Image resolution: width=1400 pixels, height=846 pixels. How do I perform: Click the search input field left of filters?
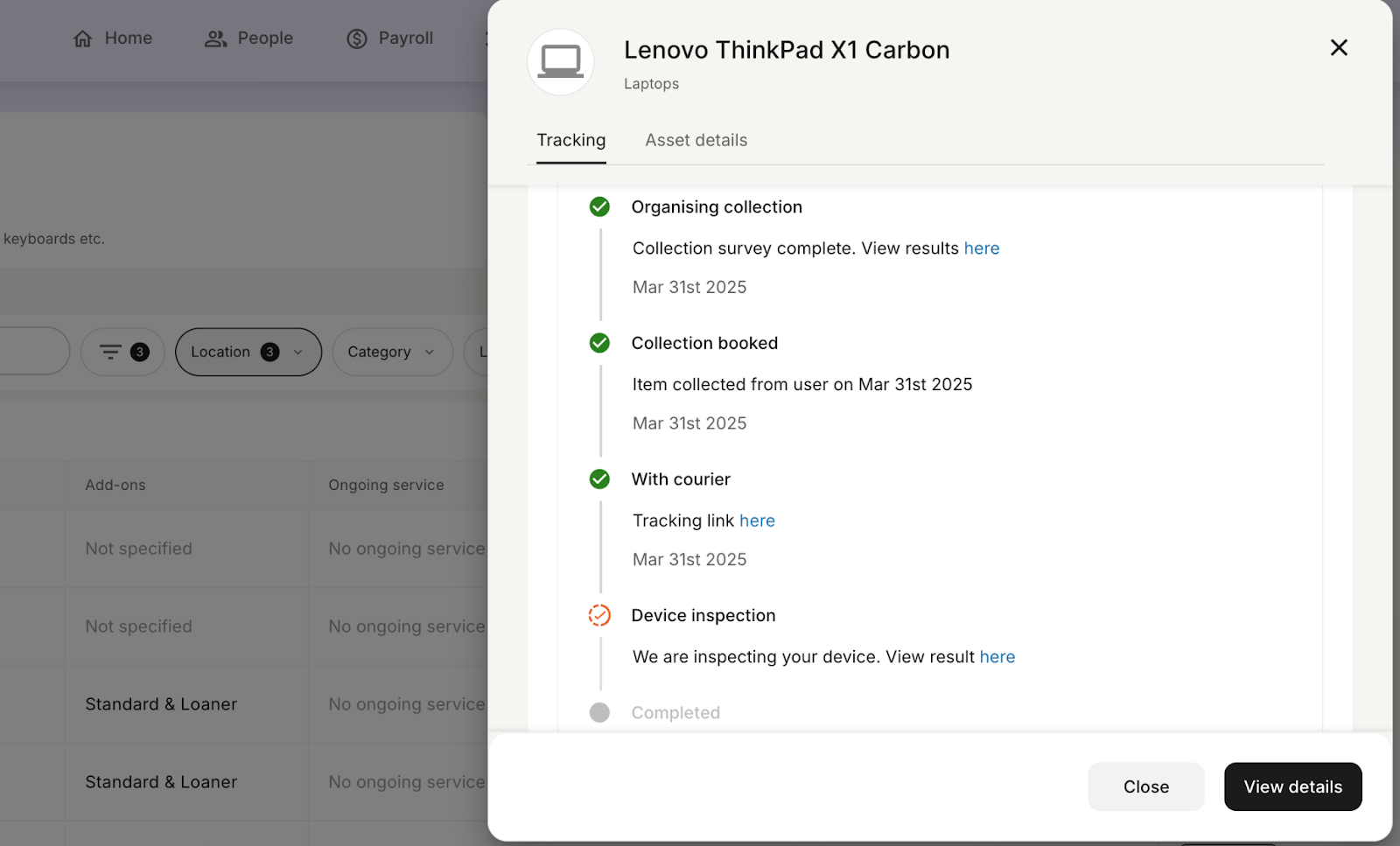coord(33,352)
